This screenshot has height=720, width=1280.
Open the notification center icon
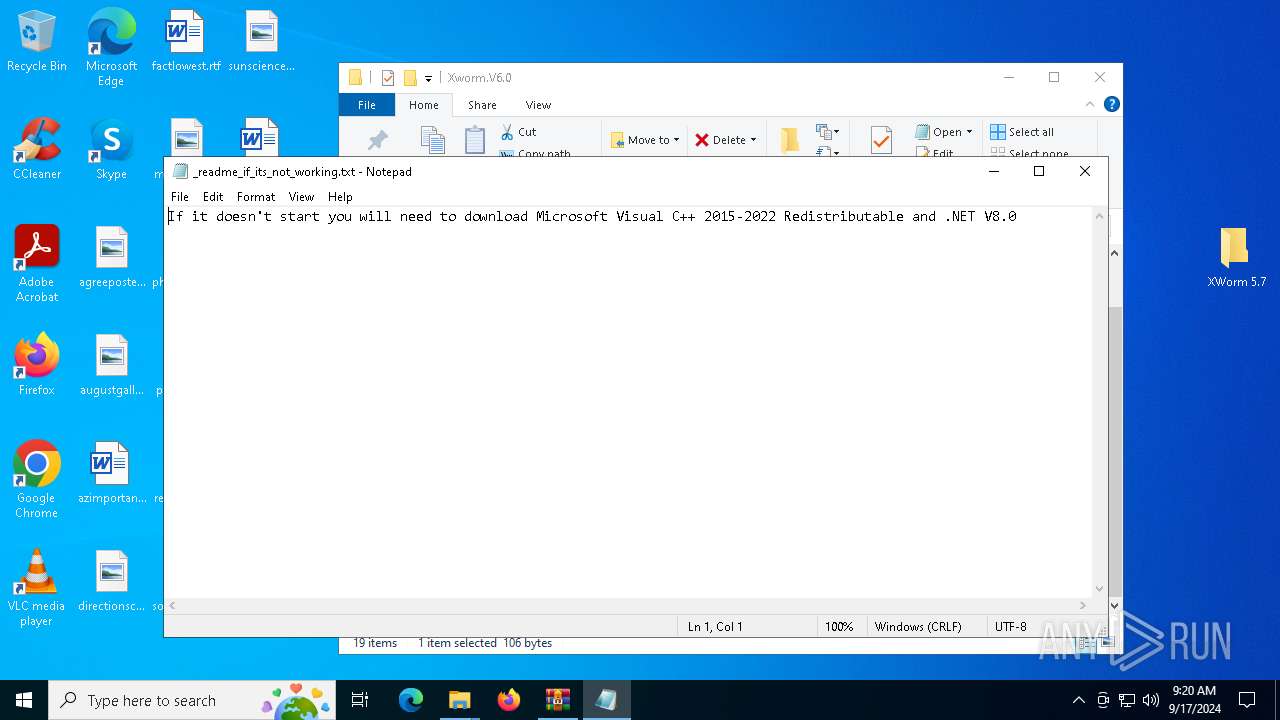(x=1247, y=700)
